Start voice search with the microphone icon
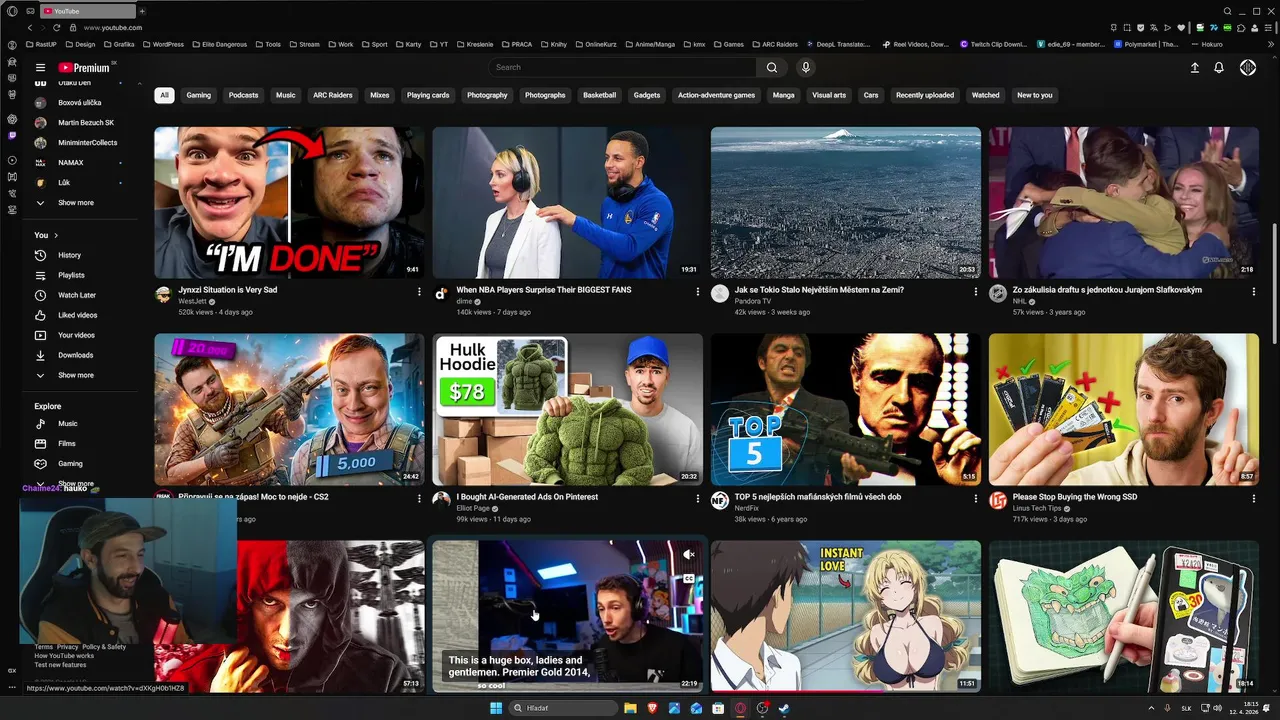The width and height of the screenshot is (1280, 720). click(806, 67)
